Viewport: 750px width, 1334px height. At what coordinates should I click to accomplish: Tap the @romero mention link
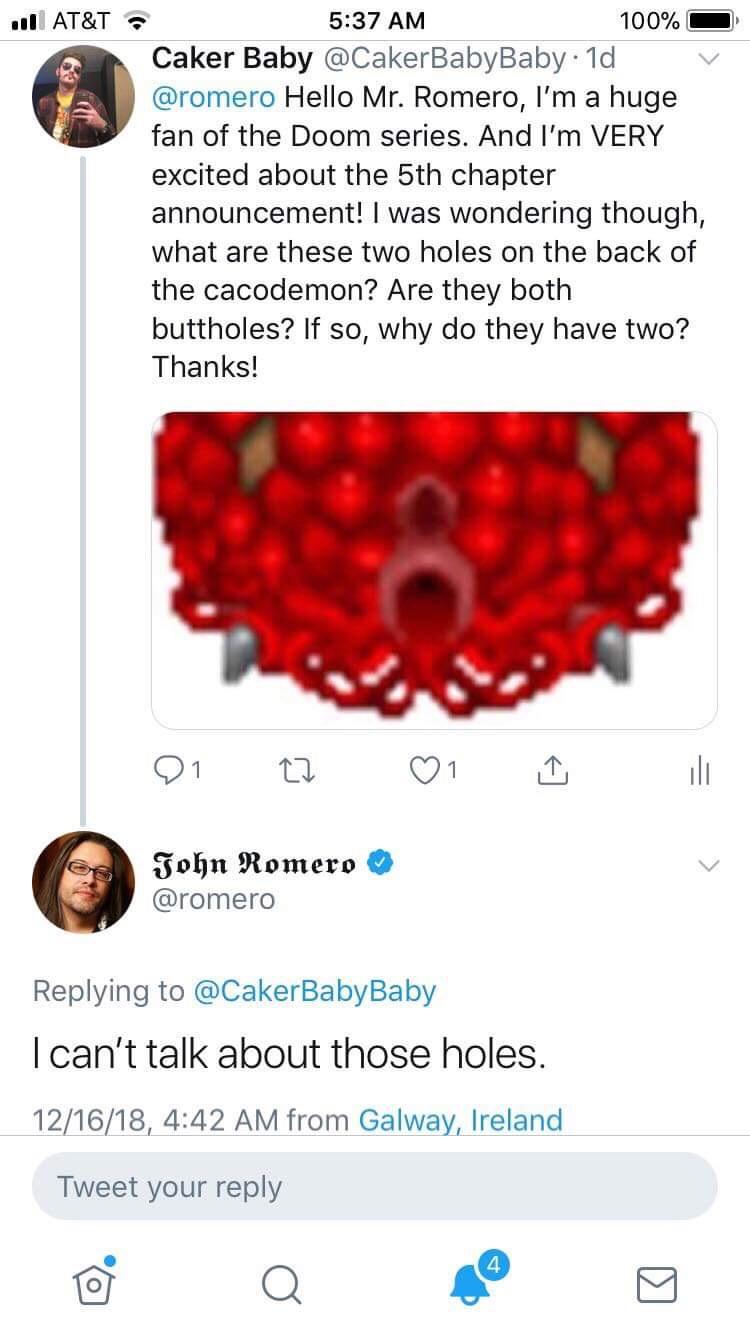[214, 98]
